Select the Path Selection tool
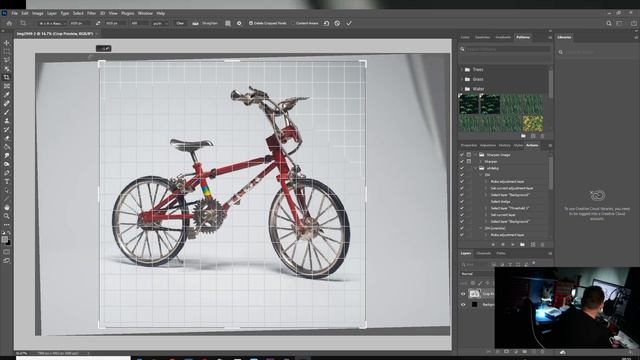The height and width of the screenshot is (360, 640). click(x=7, y=190)
